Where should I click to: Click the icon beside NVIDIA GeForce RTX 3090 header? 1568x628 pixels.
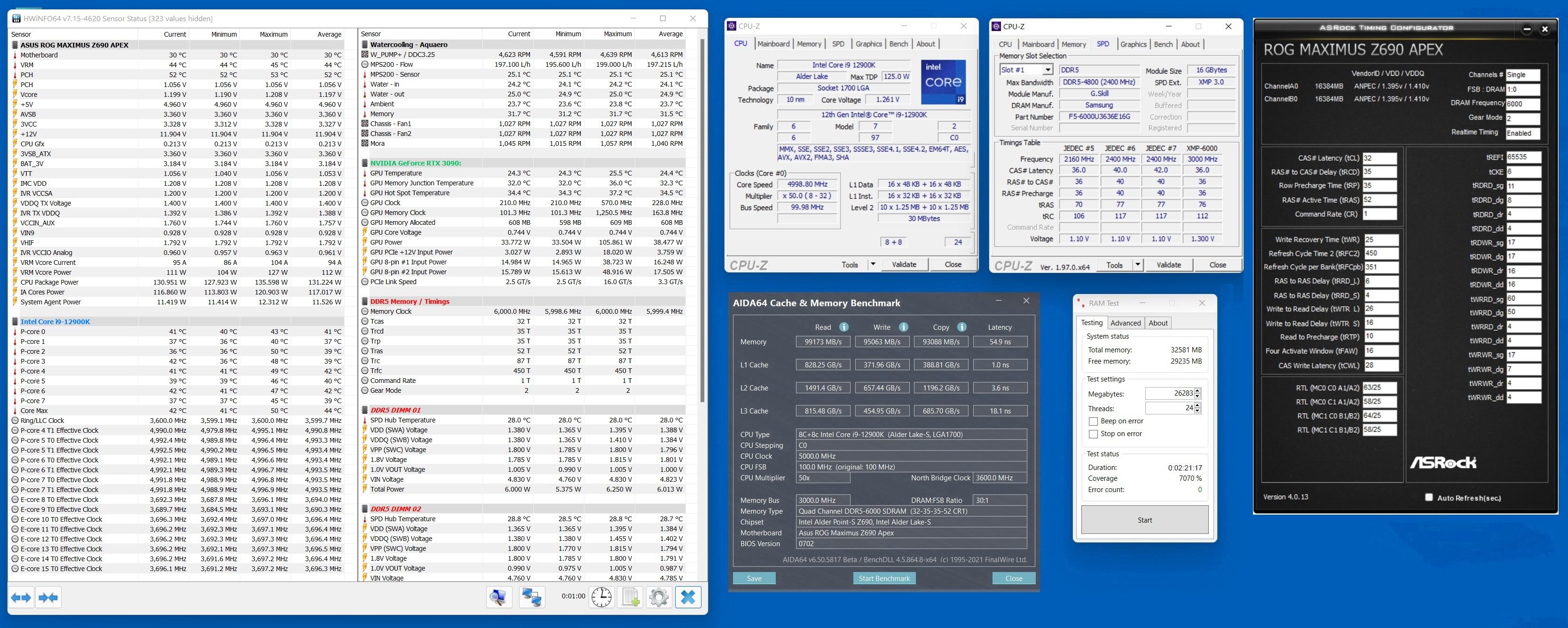[x=364, y=163]
